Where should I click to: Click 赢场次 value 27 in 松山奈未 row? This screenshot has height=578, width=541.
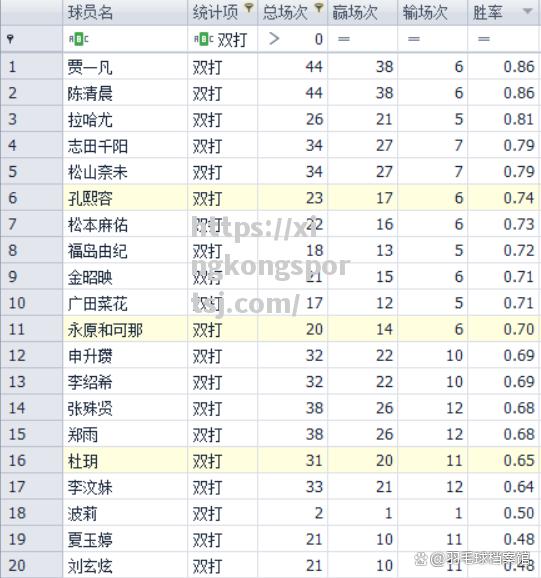click(x=384, y=172)
